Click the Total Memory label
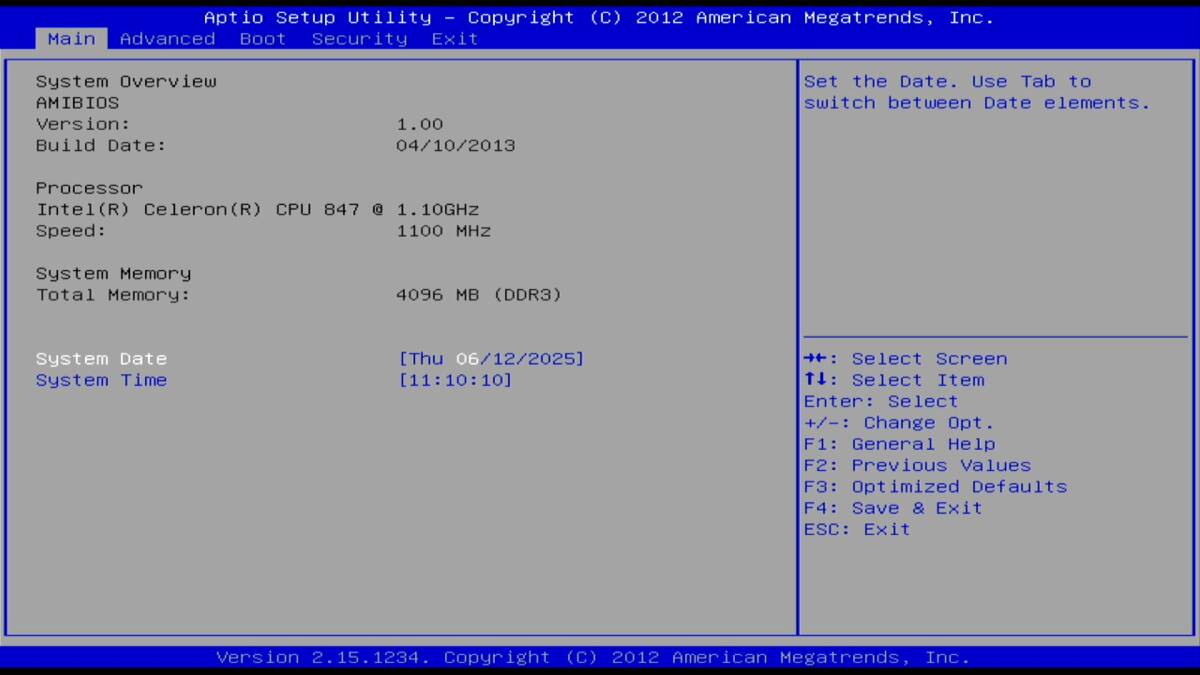1200x675 pixels. [113, 295]
